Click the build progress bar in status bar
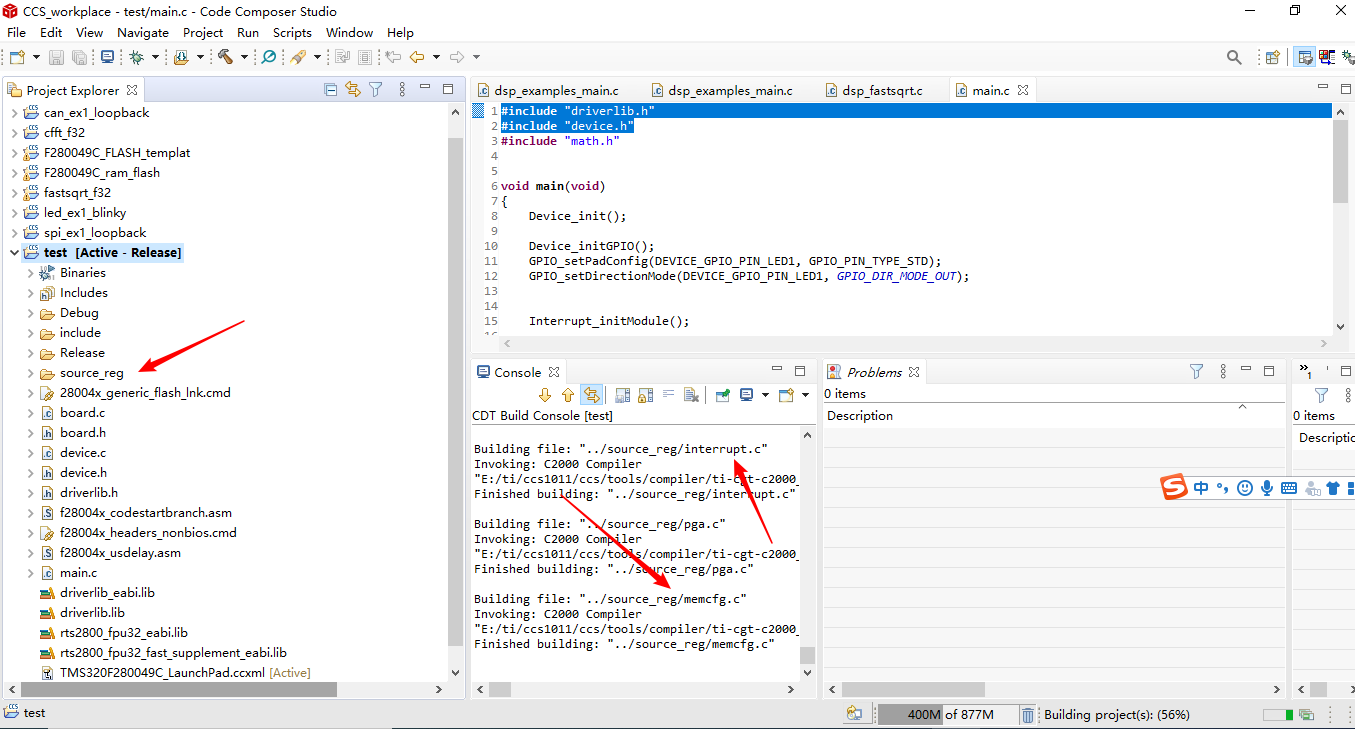The height and width of the screenshot is (729, 1355). 1277,715
